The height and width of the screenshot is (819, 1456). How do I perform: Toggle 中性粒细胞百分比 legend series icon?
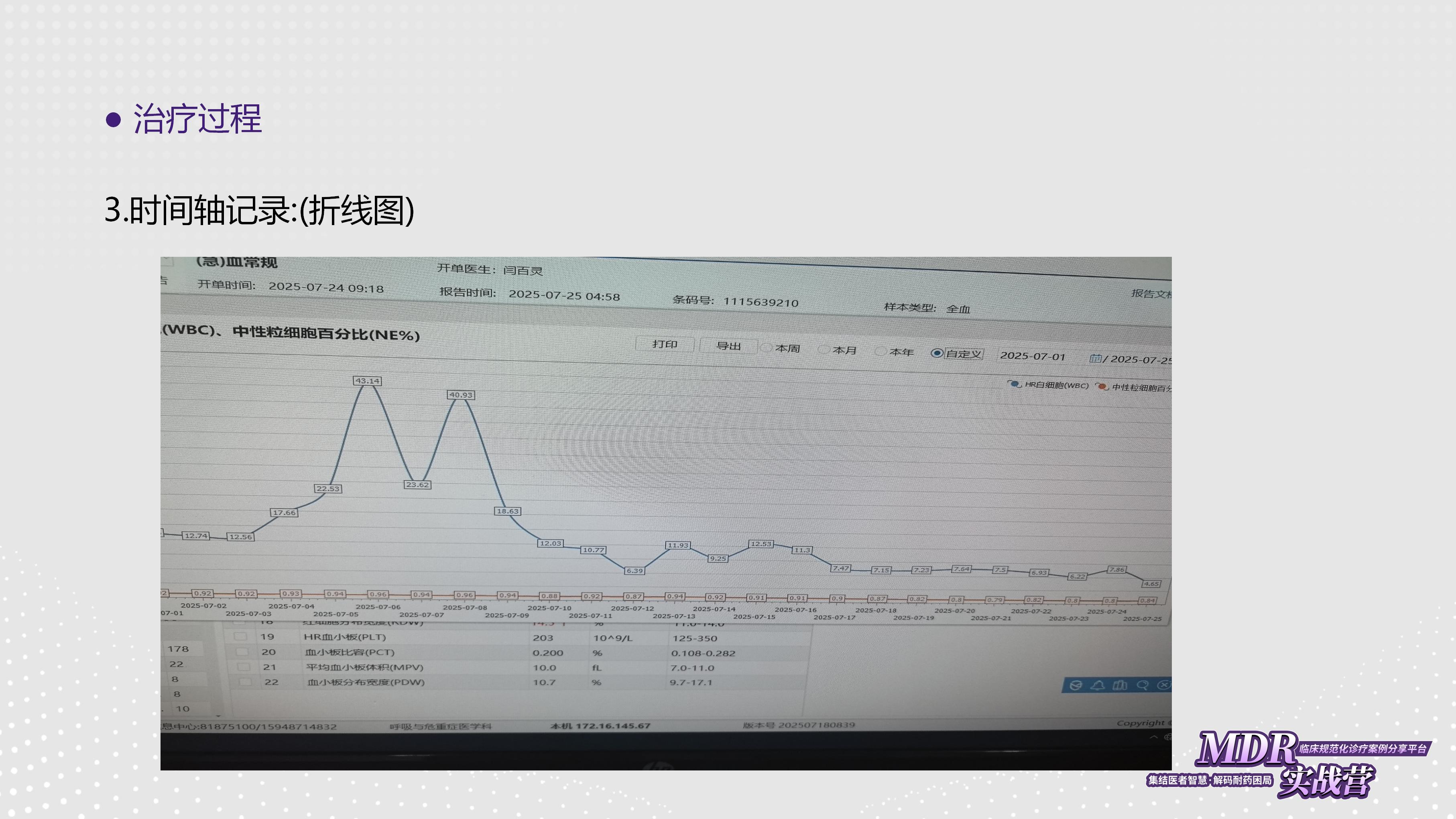click(1102, 386)
